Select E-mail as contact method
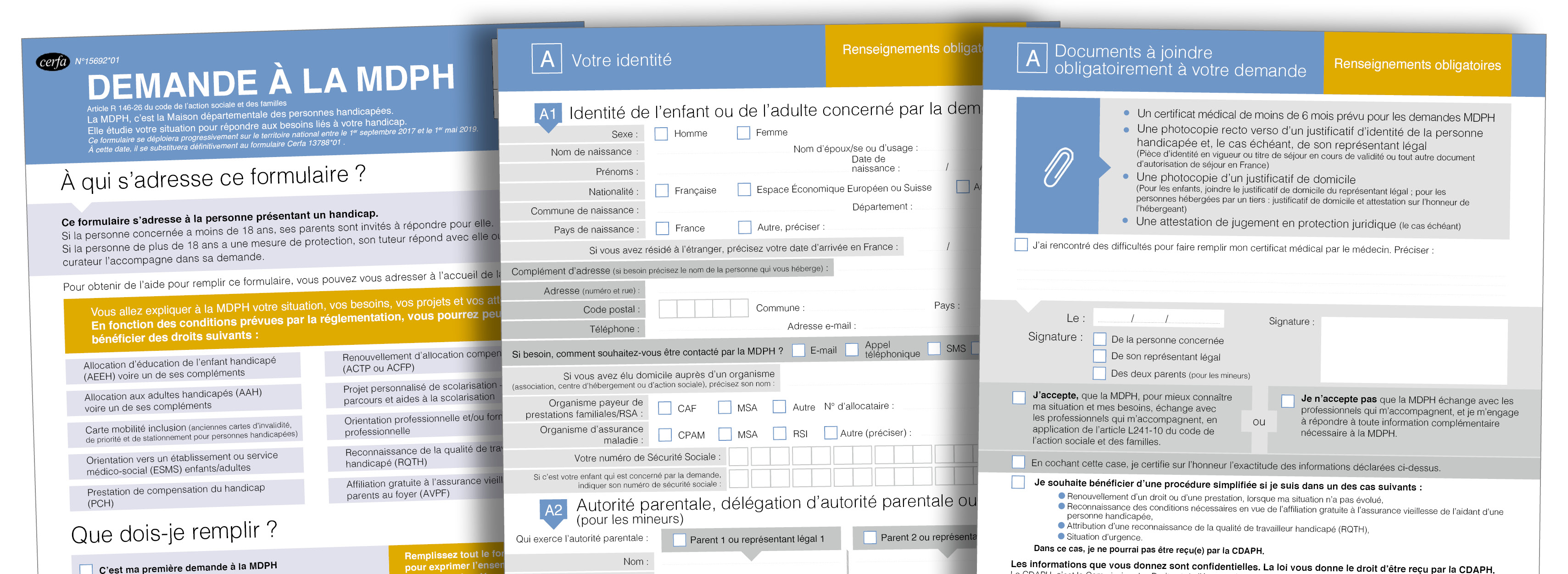The width and height of the screenshot is (1568, 574). pyautogui.click(x=798, y=350)
